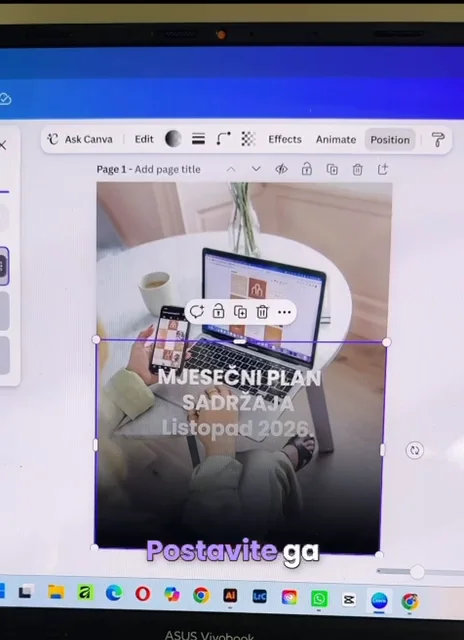Add a new page with the plus-page icon
The image size is (464, 640).
[x=382, y=169]
